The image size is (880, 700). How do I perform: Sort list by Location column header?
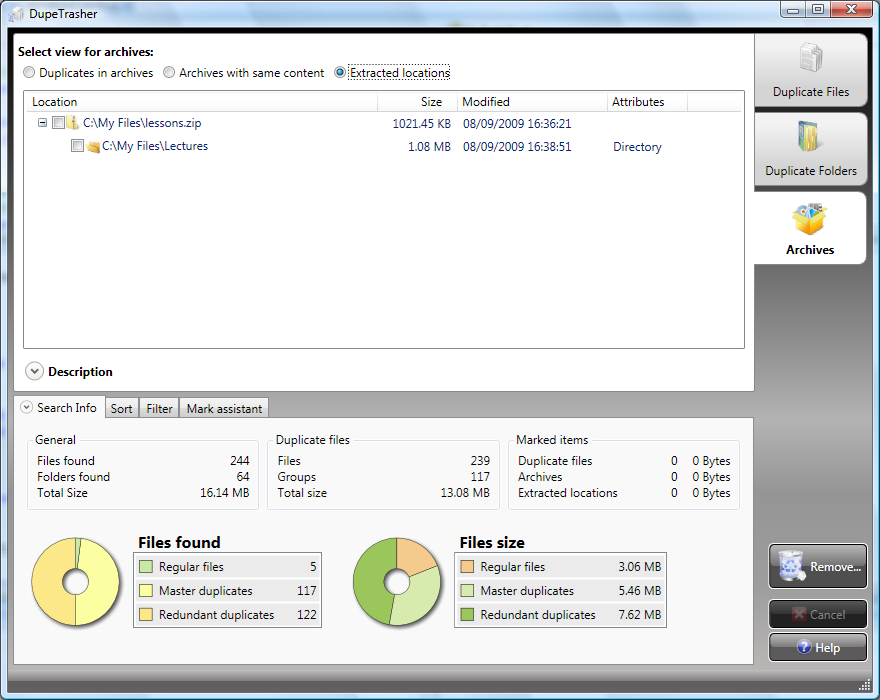pos(200,102)
